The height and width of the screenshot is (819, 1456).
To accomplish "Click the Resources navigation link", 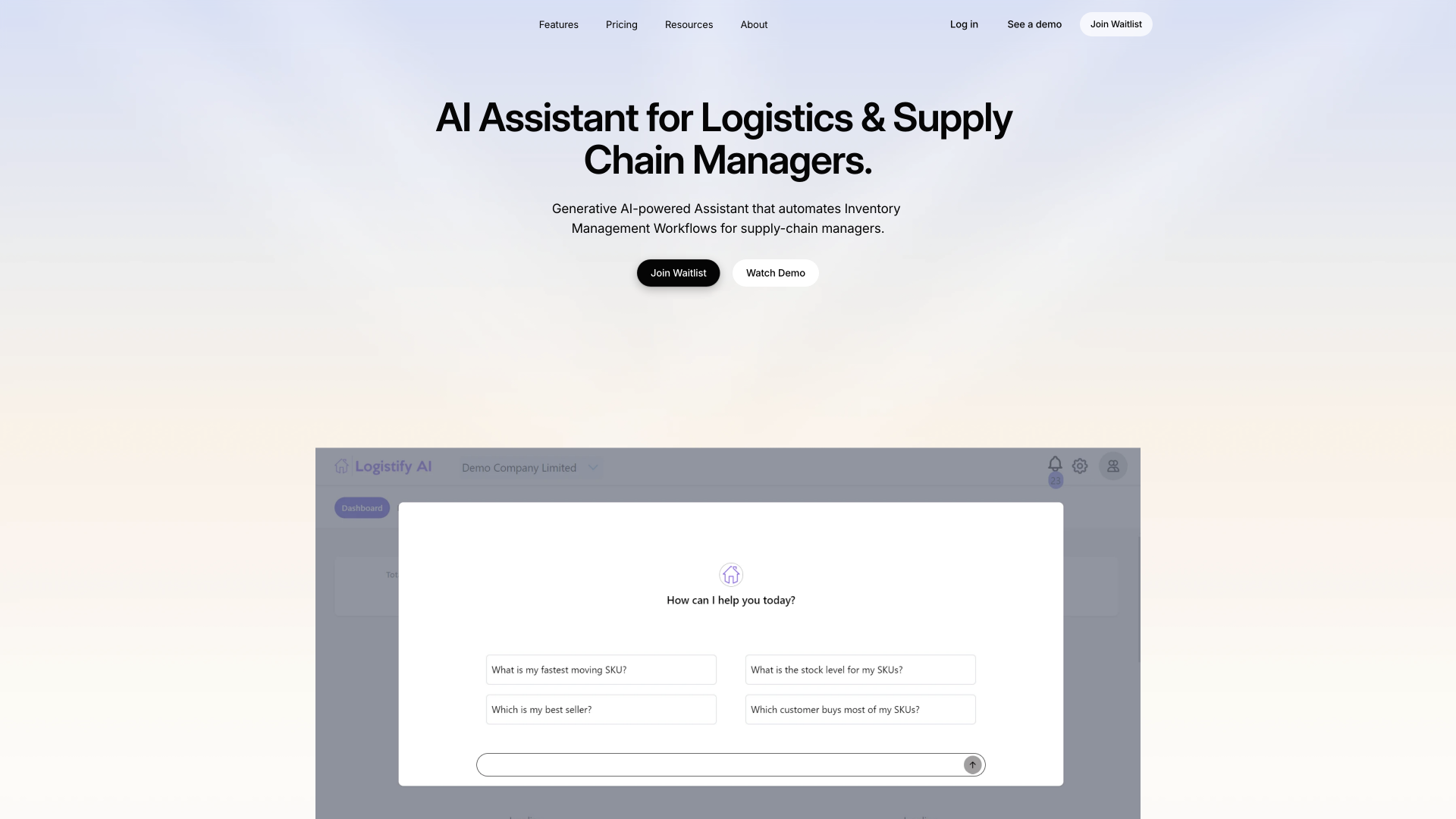I will click(x=689, y=24).
